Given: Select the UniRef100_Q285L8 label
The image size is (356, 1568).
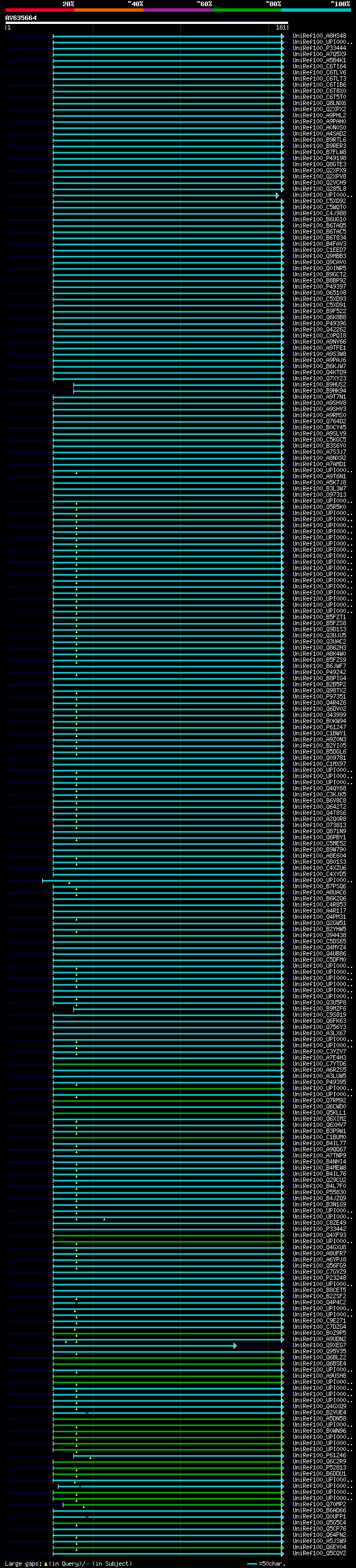Looking at the screenshot, I should tap(319, 189).
